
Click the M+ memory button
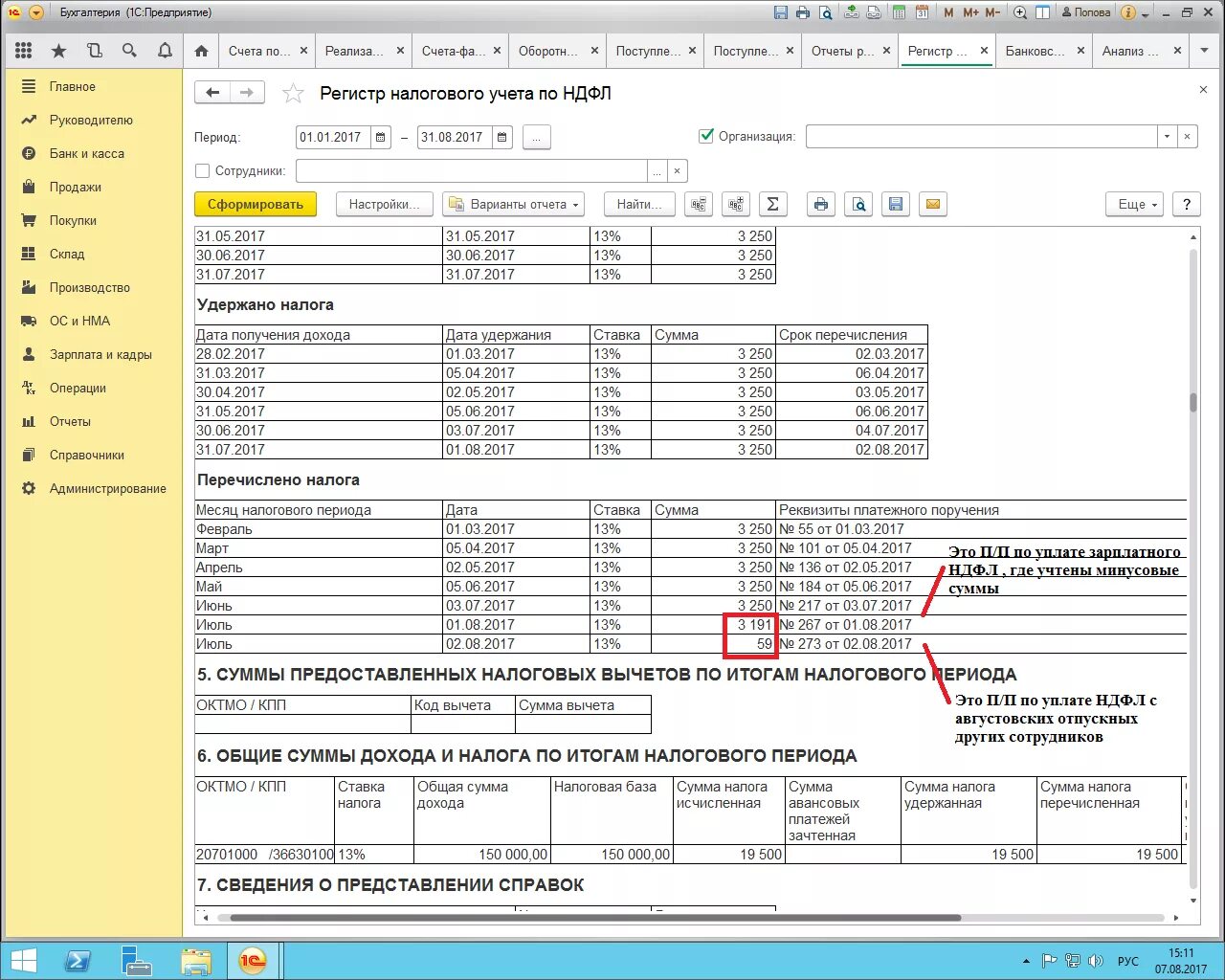(970, 12)
